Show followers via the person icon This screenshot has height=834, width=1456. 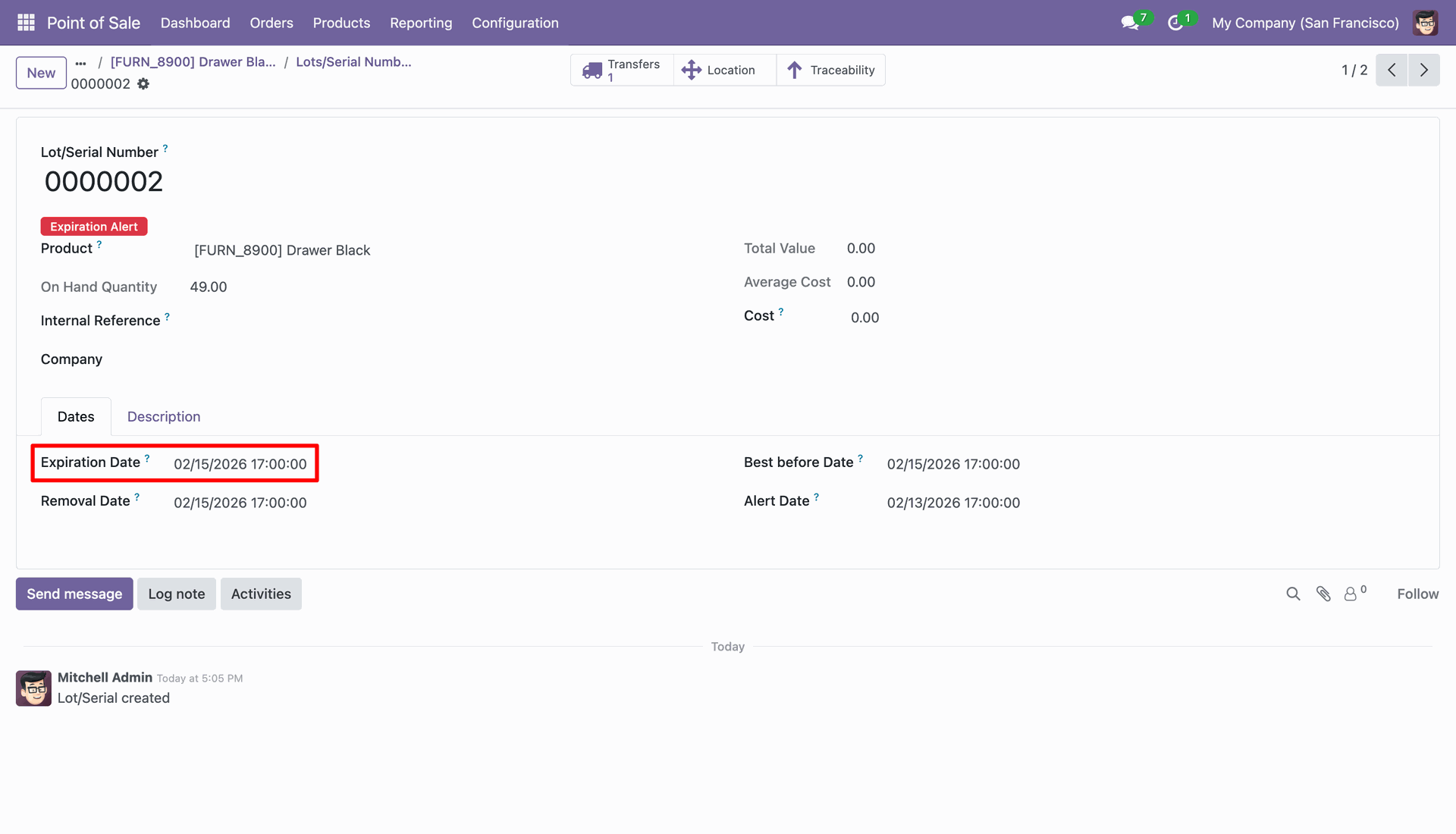point(1351,594)
